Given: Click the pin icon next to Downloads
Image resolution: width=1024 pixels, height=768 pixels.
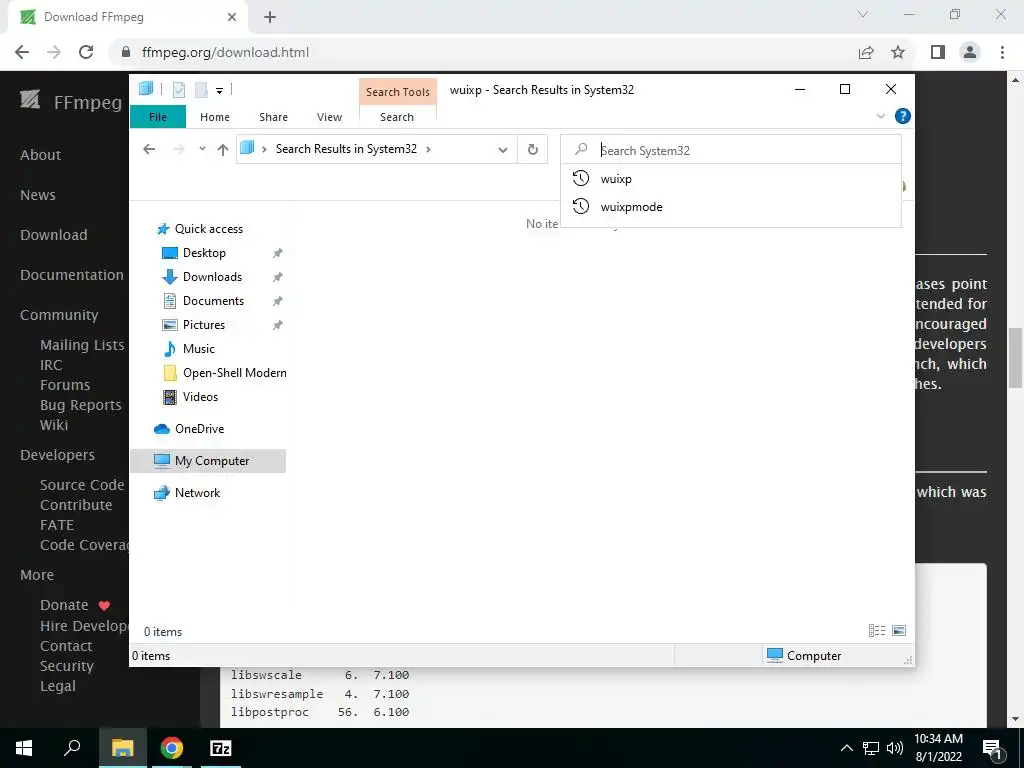Looking at the screenshot, I should [x=278, y=277].
